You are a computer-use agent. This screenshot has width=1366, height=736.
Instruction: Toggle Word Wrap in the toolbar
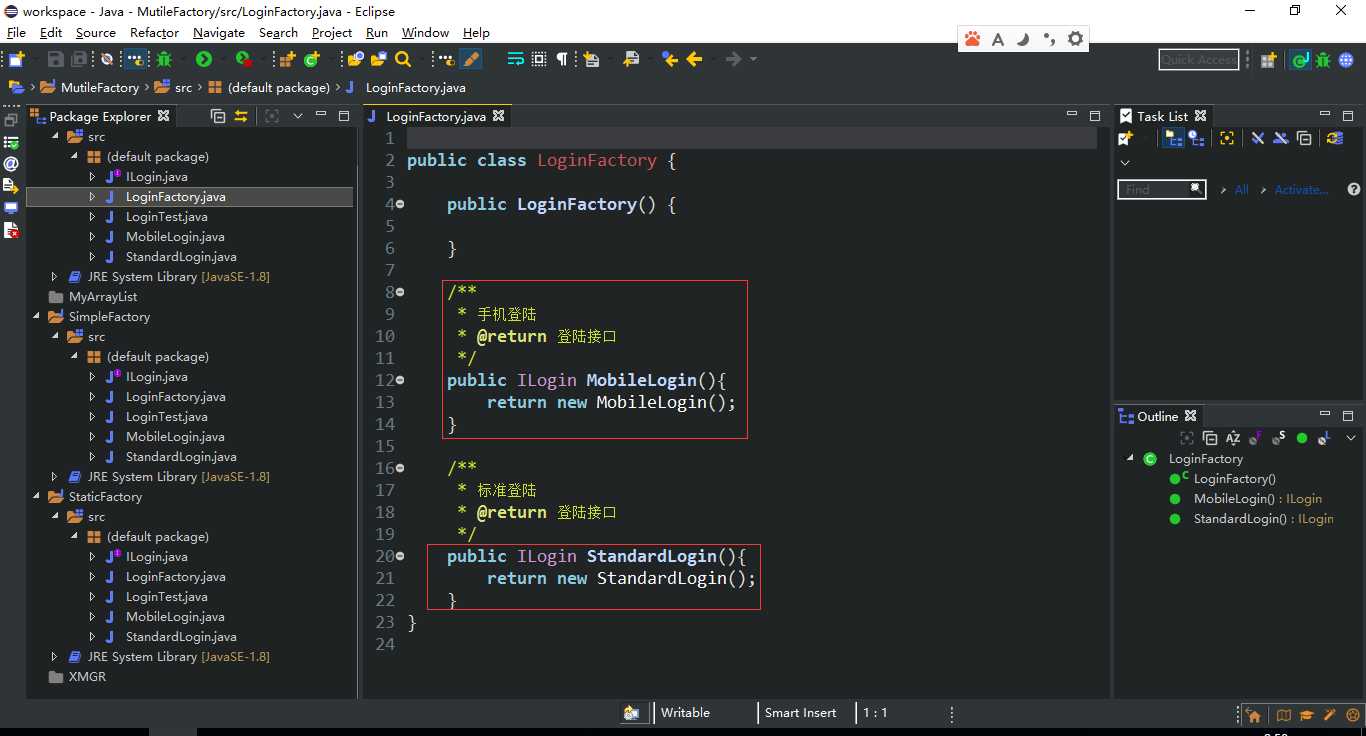pos(516,60)
